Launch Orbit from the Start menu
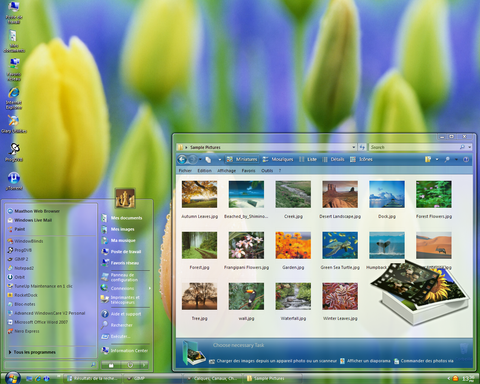The height and width of the screenshot is (384, 480). 16,277
